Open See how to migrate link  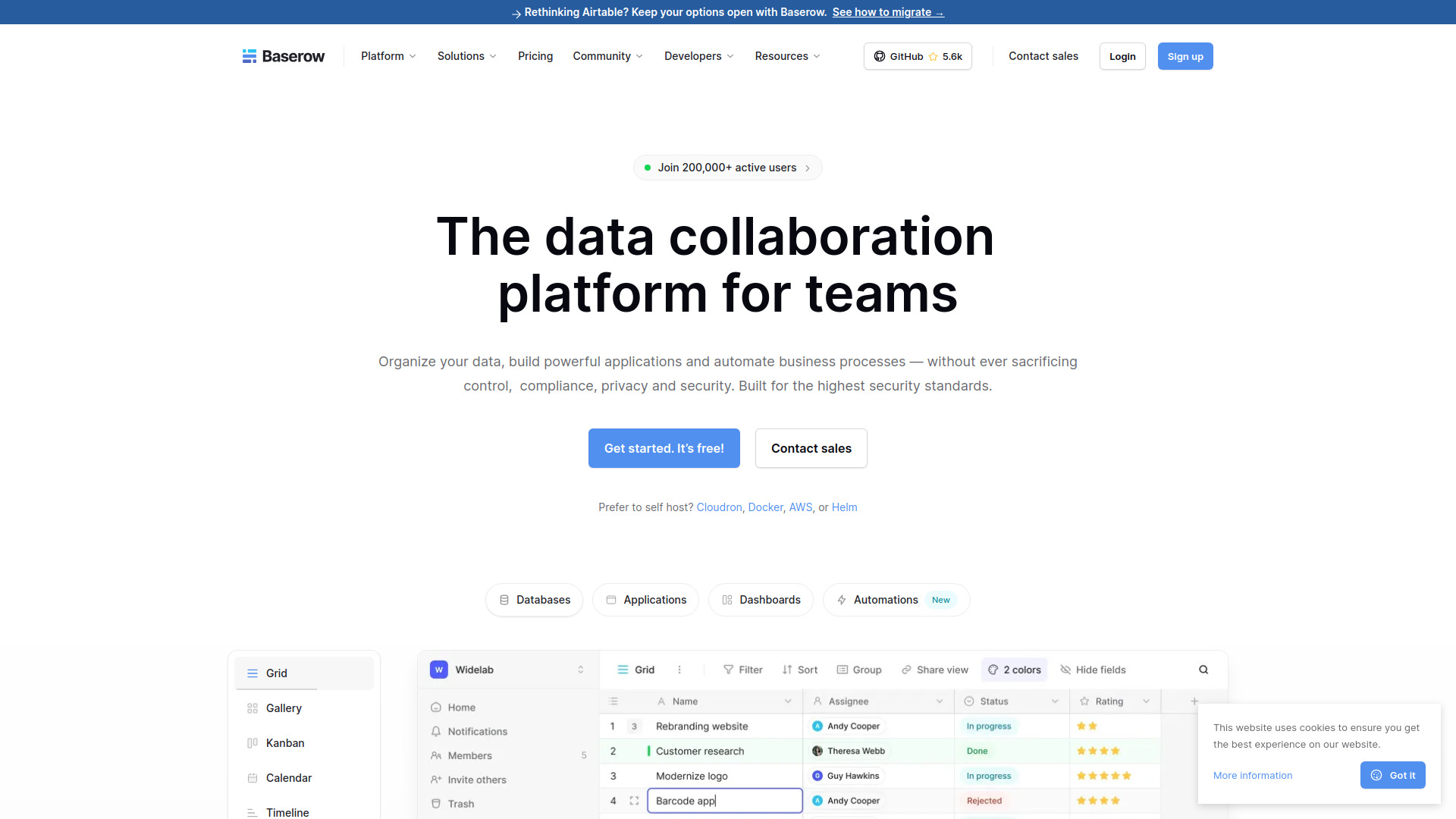(x=888, y=12)
